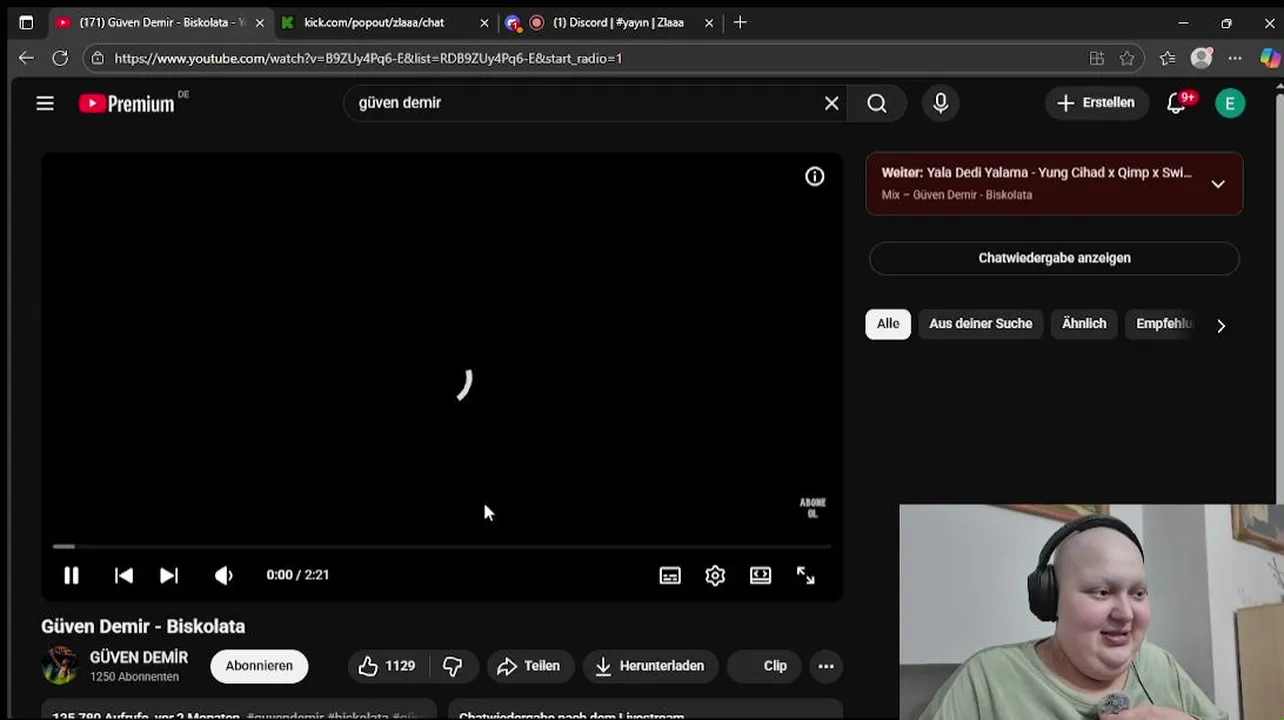Click the install app icon in address bar

pos(1097,58)
